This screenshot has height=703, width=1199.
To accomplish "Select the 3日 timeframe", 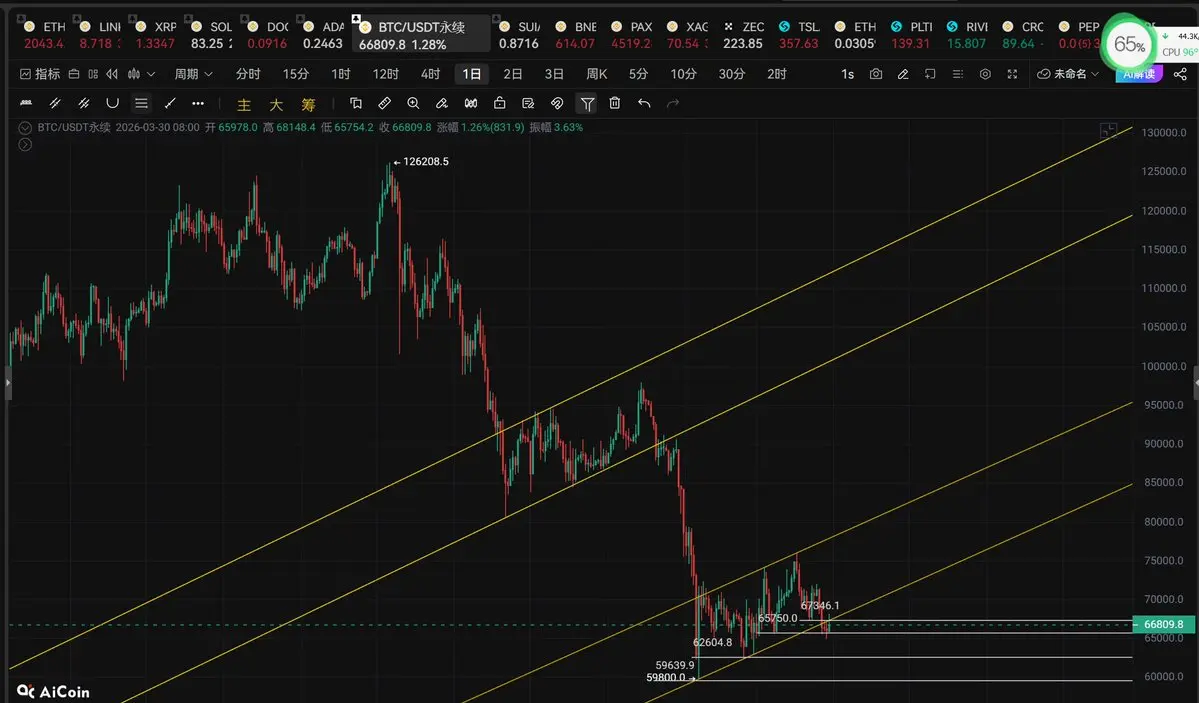I will tap(554, 74).
